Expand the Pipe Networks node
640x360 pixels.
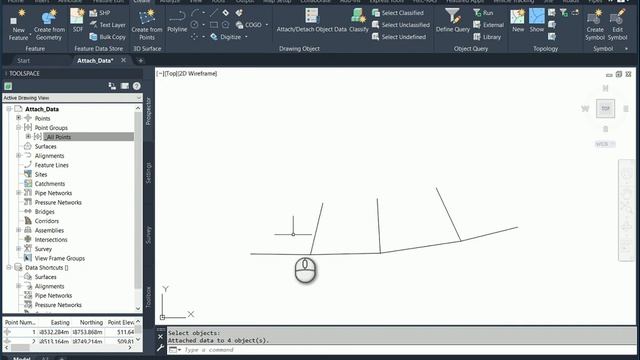(19, 193)
